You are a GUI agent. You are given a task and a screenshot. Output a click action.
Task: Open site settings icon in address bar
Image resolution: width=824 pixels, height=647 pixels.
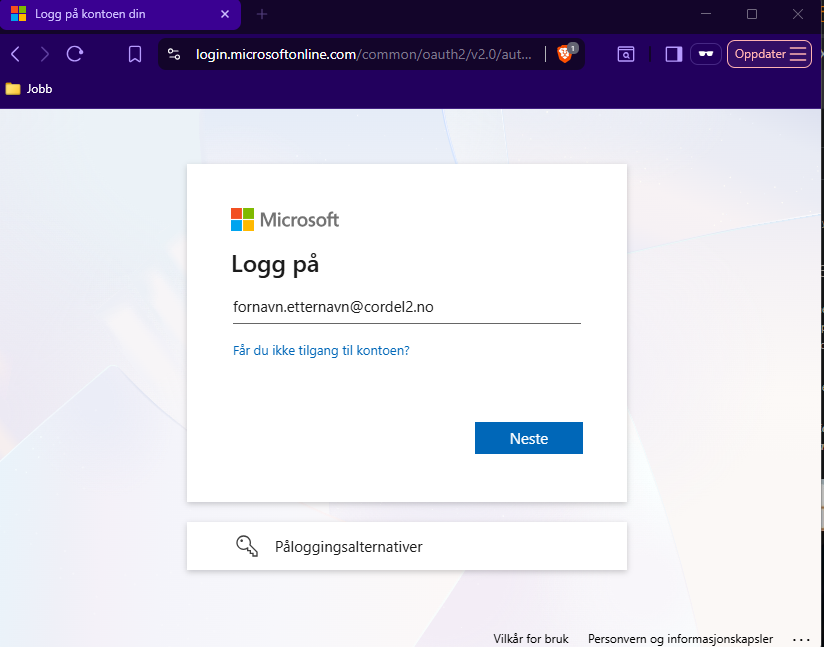coord(174,54)
